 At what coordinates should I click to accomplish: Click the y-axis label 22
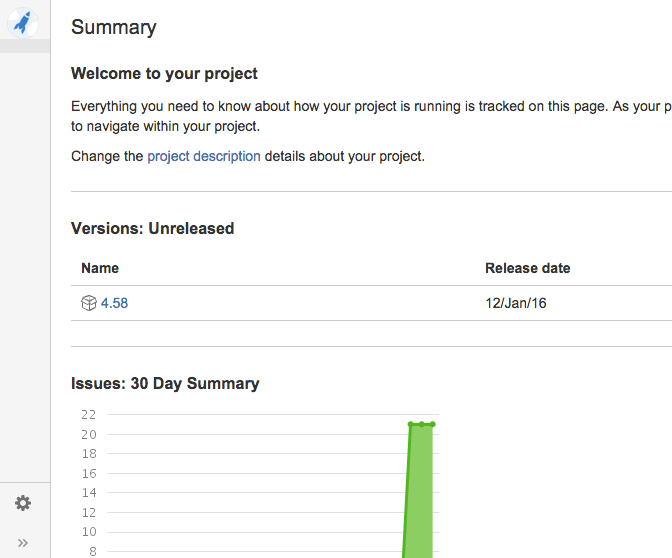[88, 414]
